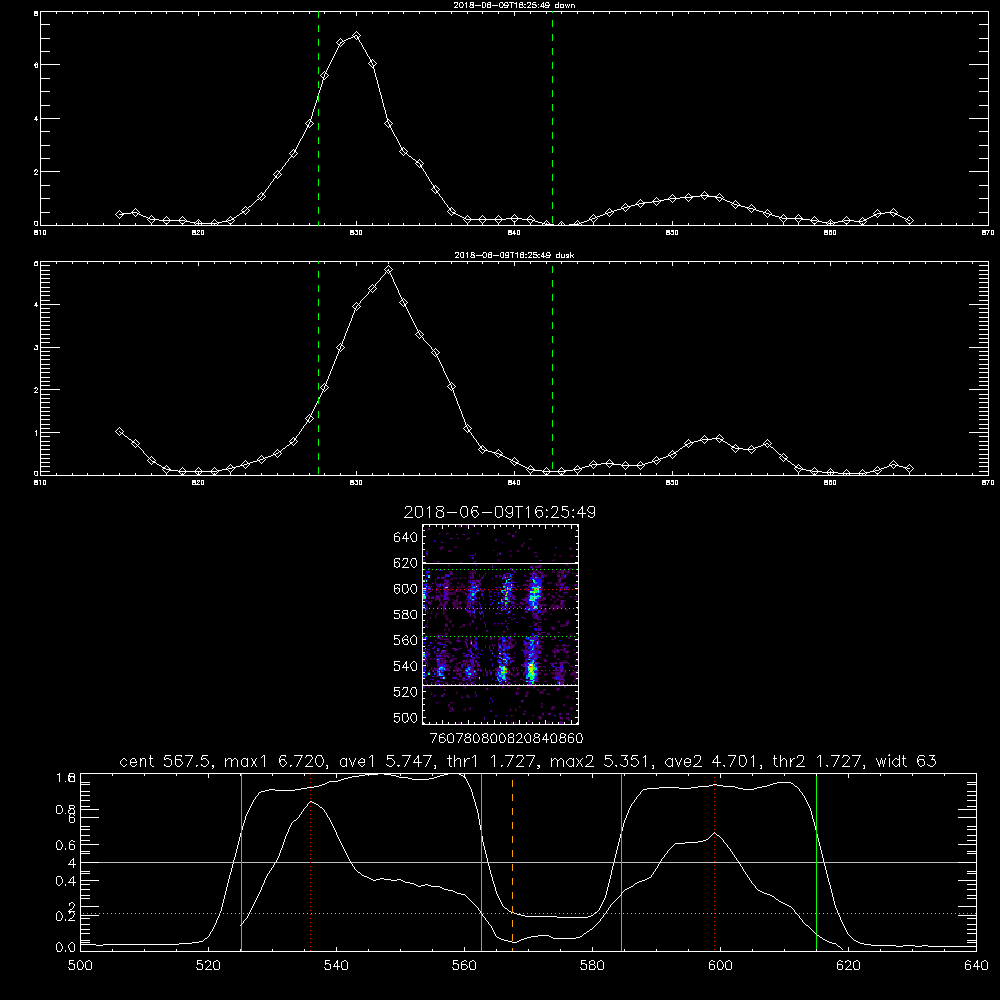Click the bottom plot x-axis label 500
The width and height of the screenshot is (1000, 1000).
(80, 966)
